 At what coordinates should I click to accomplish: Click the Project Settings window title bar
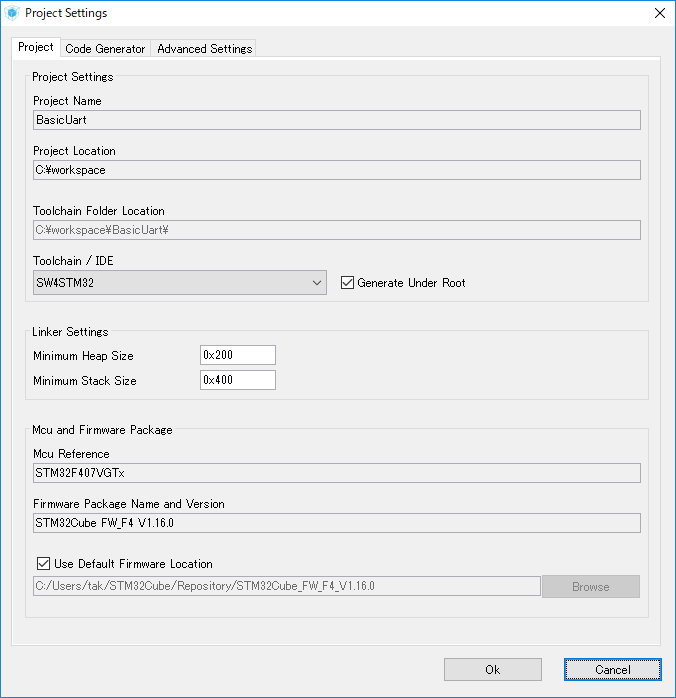[300, 13]
